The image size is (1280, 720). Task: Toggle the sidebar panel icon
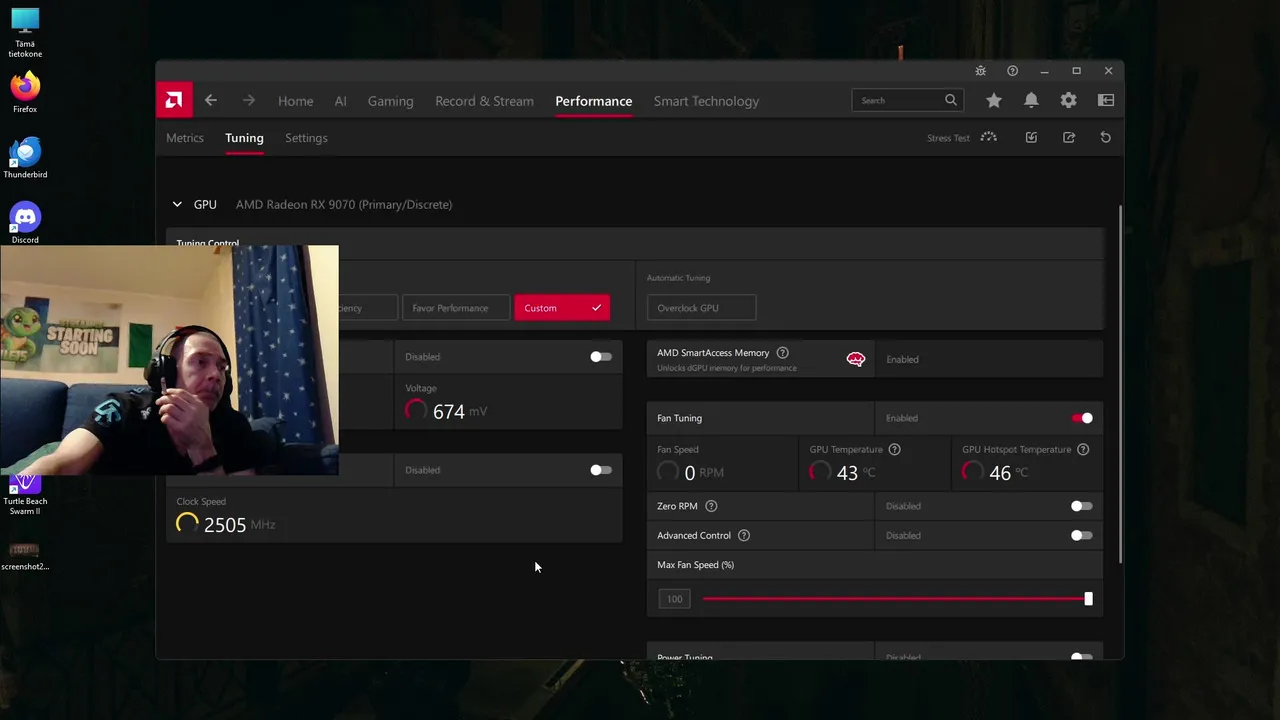click(x=1106, y=100)
